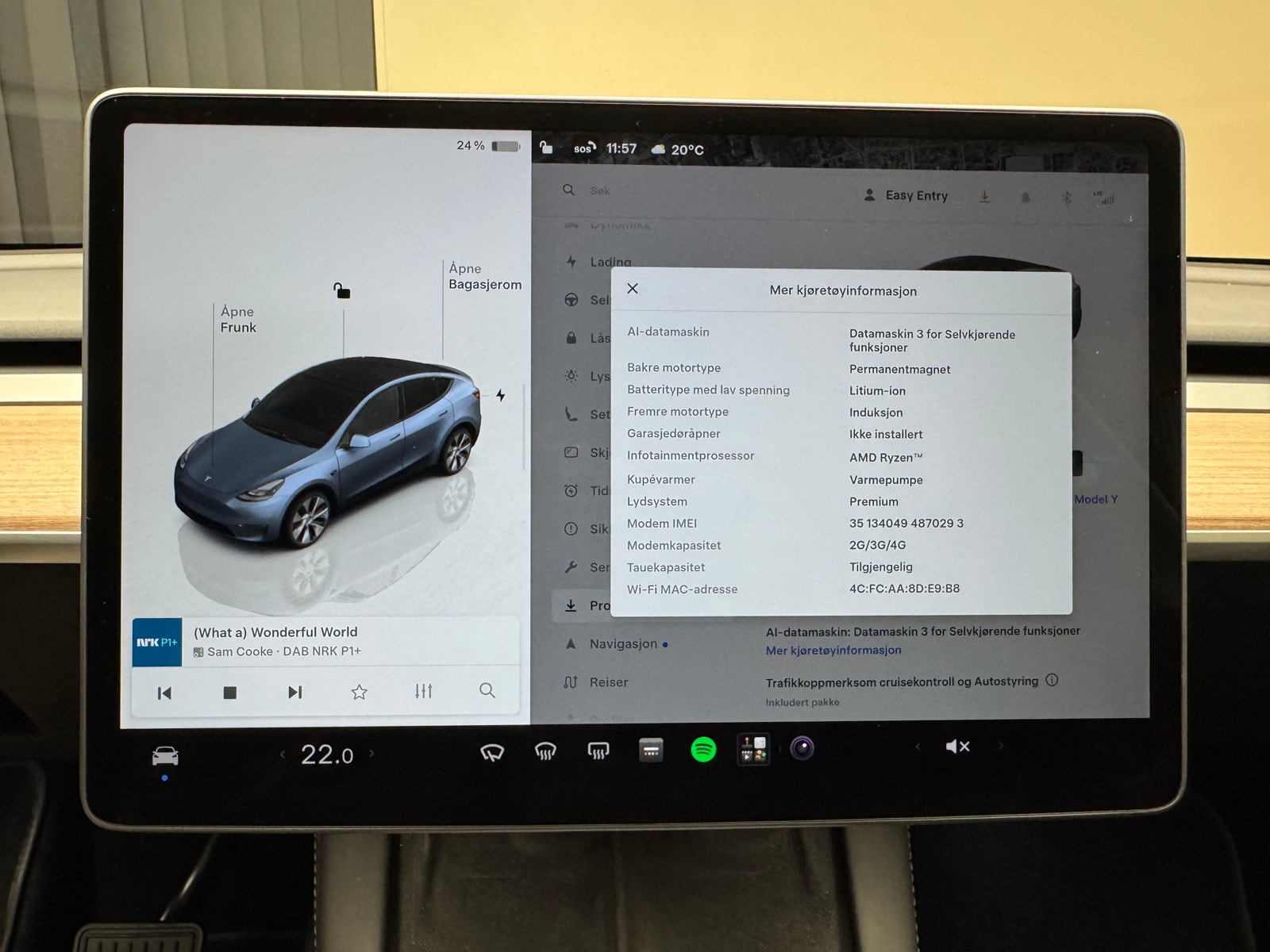Image resolution: width=1270 pixels, height=952 pixels.
Task: Lower volume with left chevron
Action: (918, 747)
